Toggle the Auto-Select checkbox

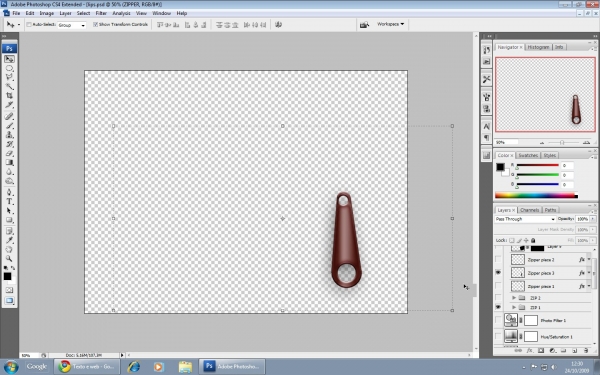tap(29, 24)
